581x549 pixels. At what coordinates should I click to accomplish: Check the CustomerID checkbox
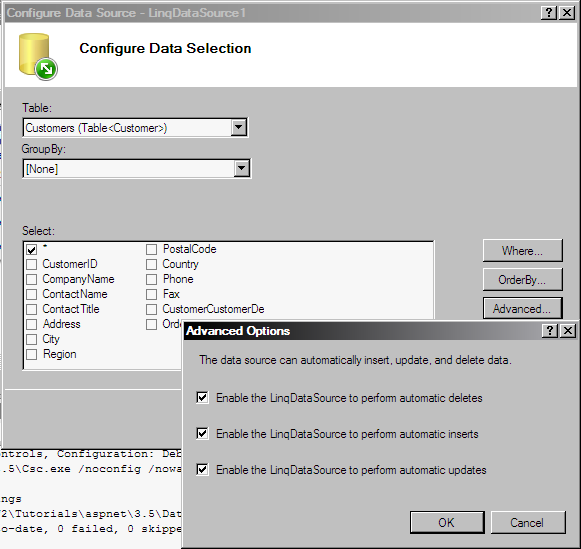coord(31,264)
